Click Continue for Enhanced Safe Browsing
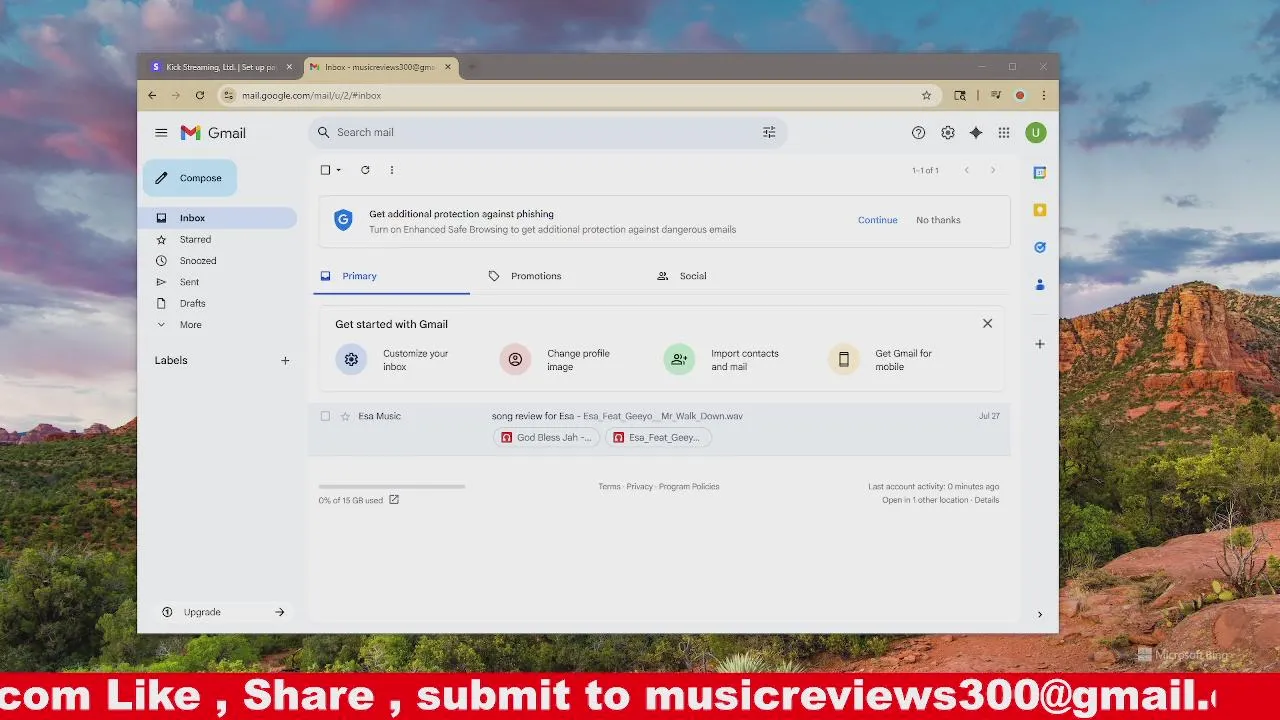1280x720 pixels. pyautogui.click(x=877, y=220)
